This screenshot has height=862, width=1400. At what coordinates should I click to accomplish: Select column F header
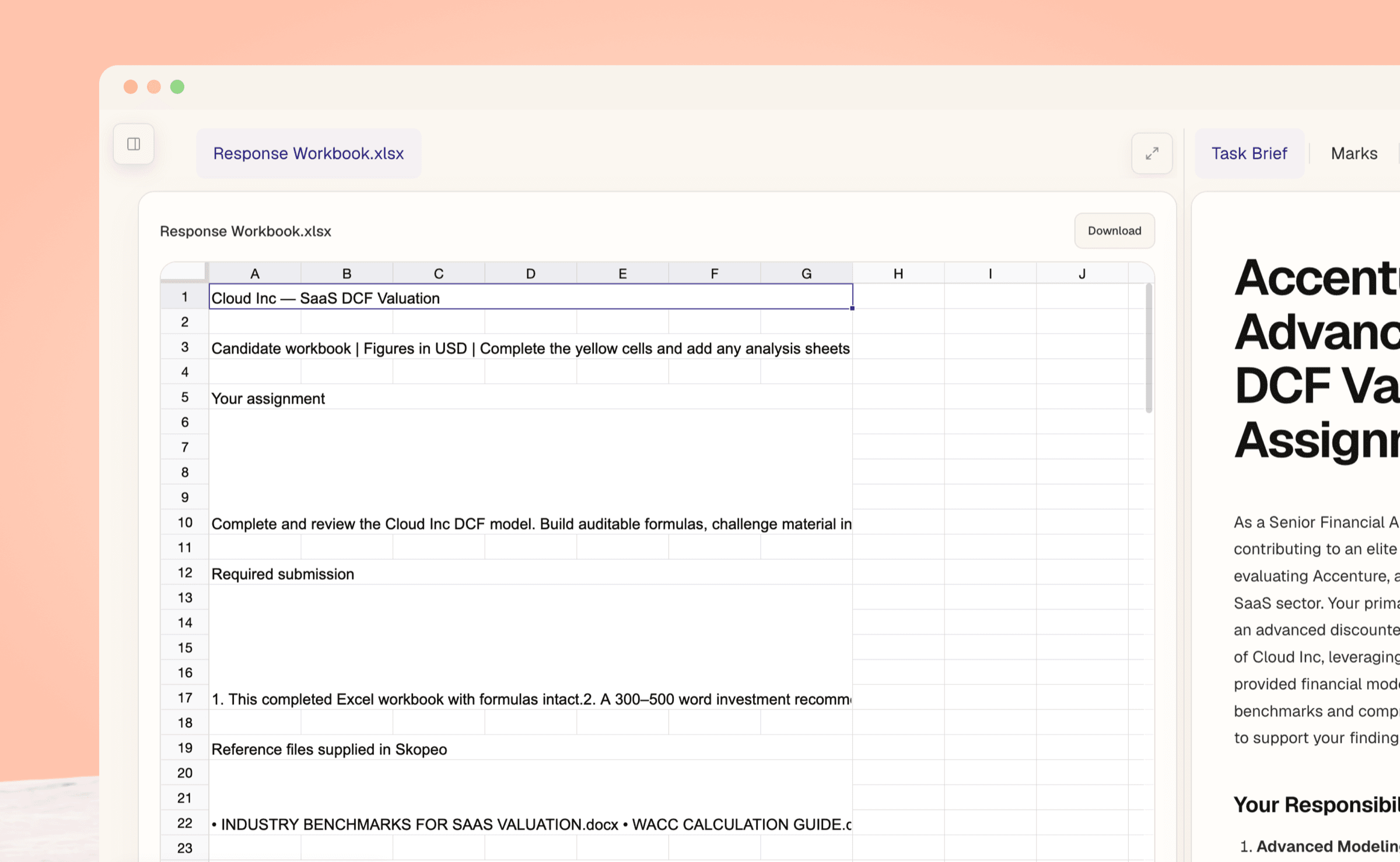[715, 274]
